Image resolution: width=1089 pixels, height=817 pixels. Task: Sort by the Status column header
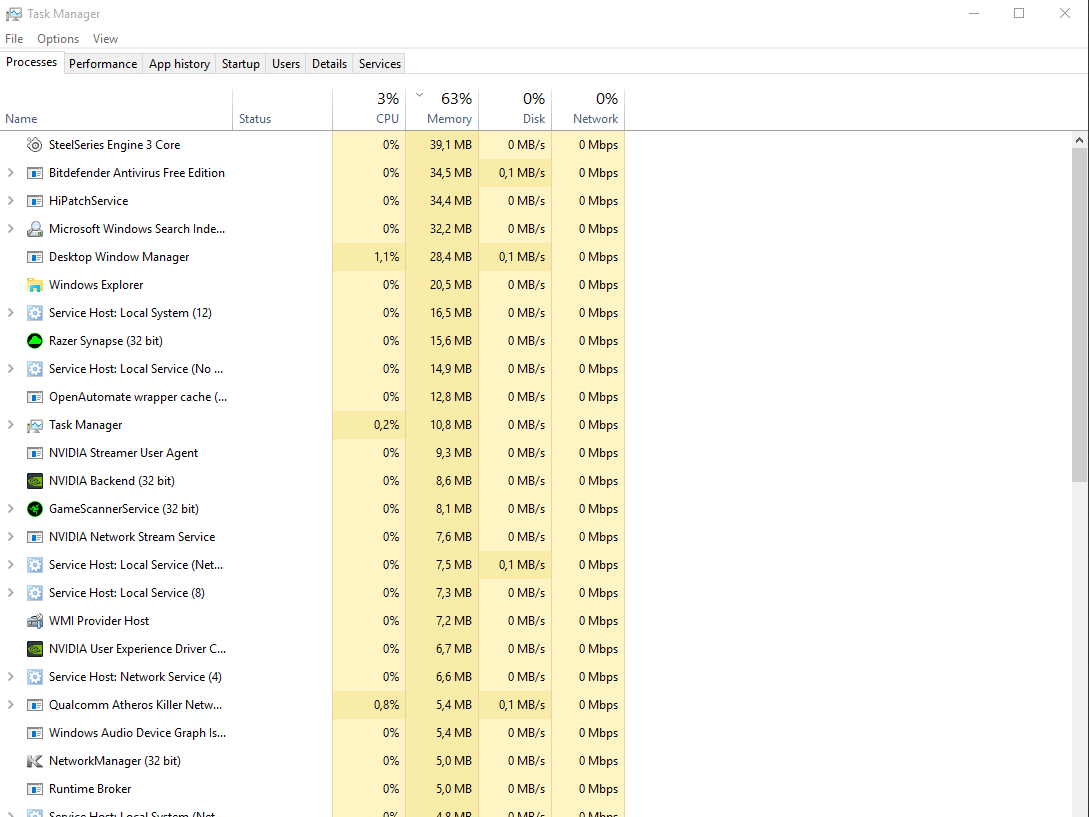click(282, 110)
